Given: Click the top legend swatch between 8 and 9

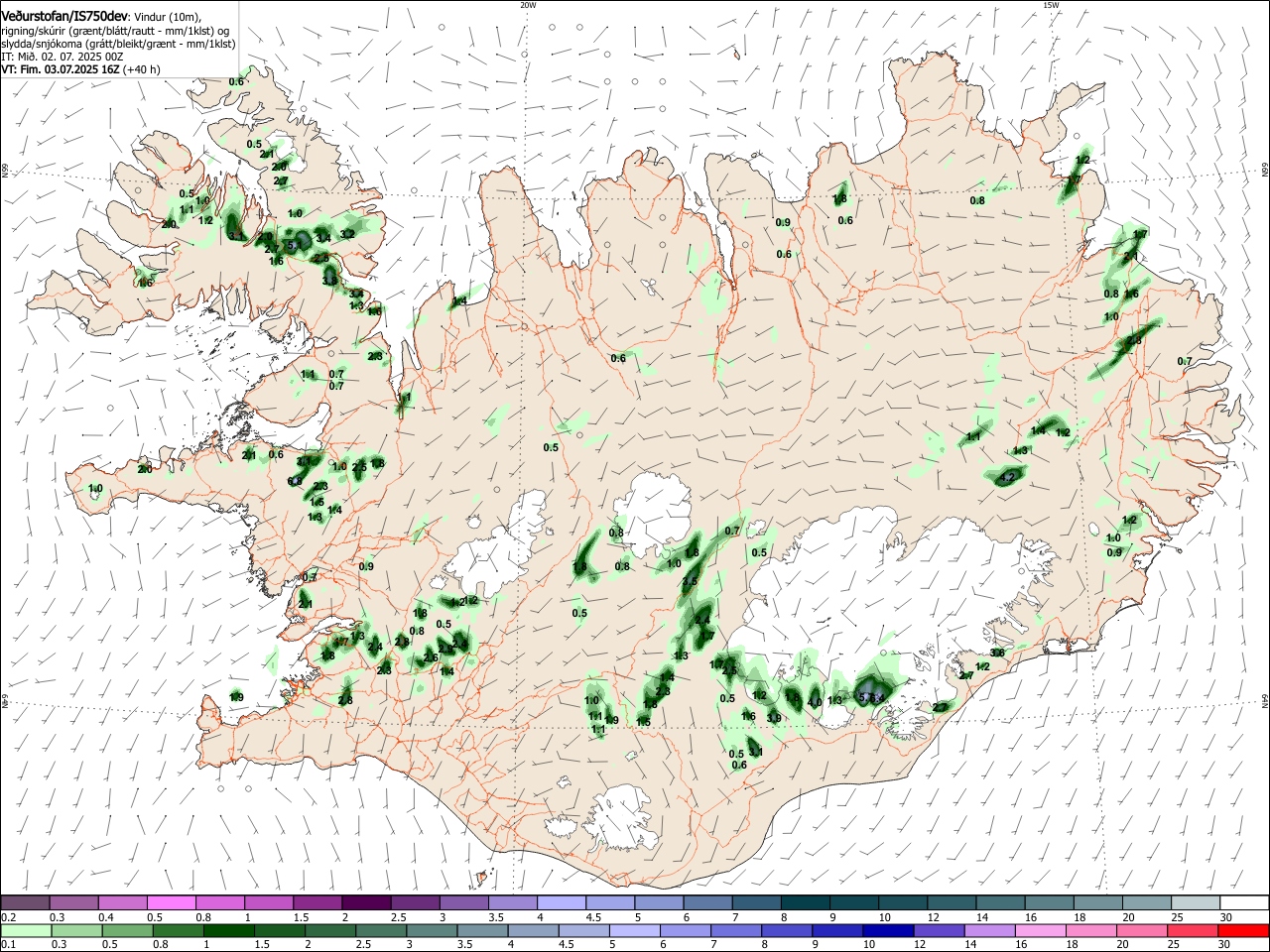Looking at the screenshot, I should point(805,902).
